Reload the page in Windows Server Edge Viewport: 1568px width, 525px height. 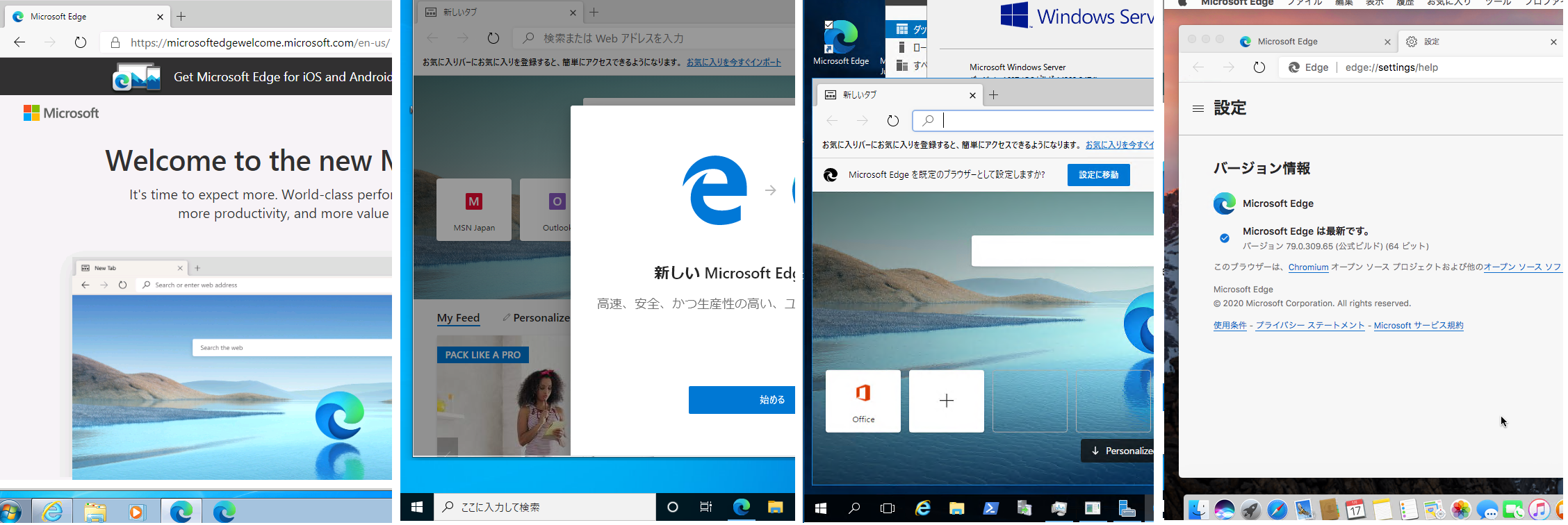[893, 121]
